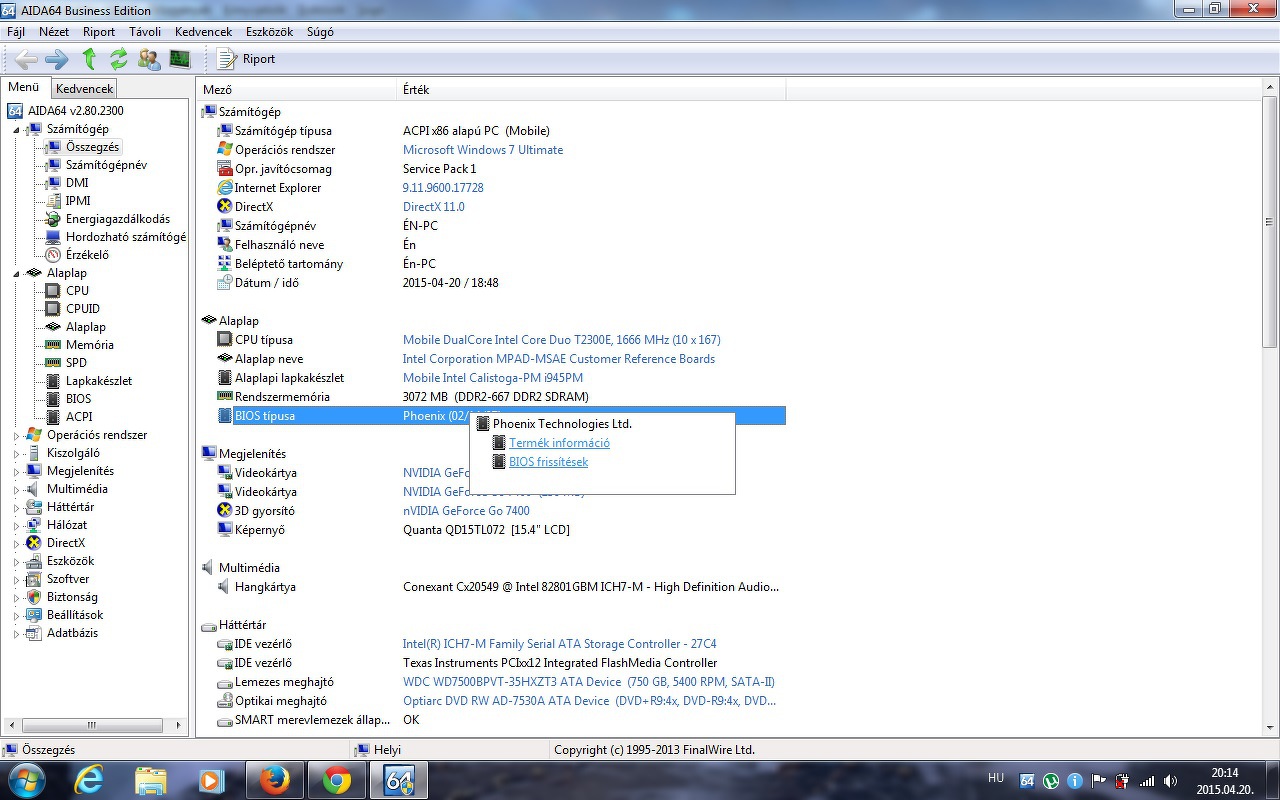Image resolution: width=1280 pixels, height=800 pixels.
Task: Click the Back navigation arrow
Action: pyautogui.click(x=26, y=59)
